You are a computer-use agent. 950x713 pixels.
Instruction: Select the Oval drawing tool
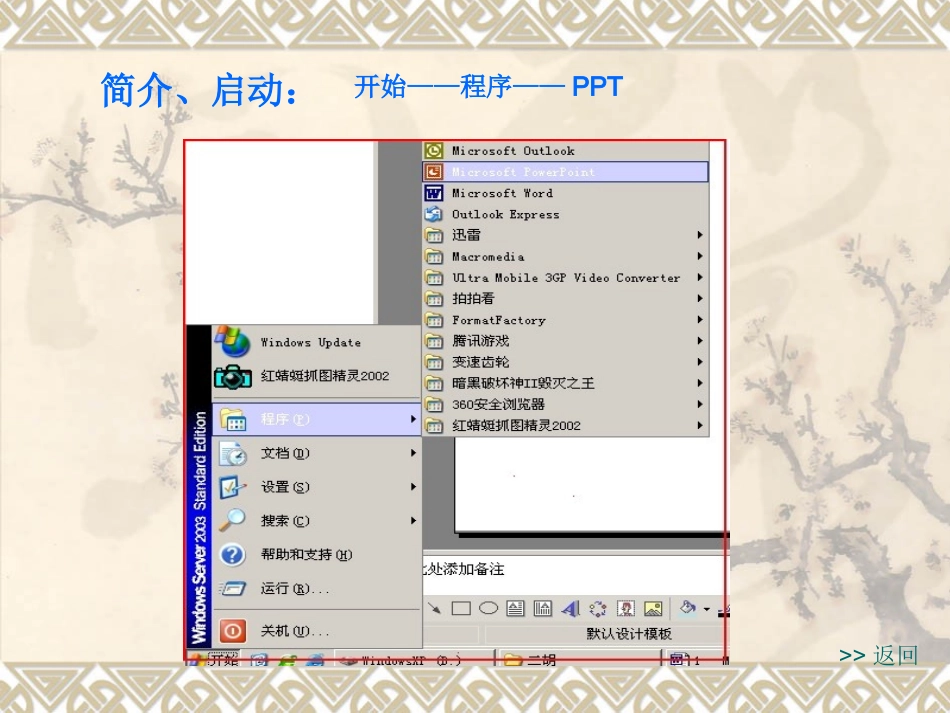(x=488, y=608)
